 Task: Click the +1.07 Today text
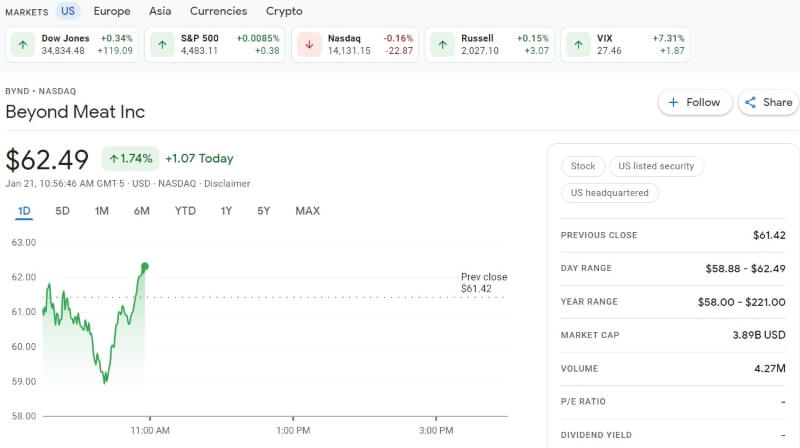199,159
